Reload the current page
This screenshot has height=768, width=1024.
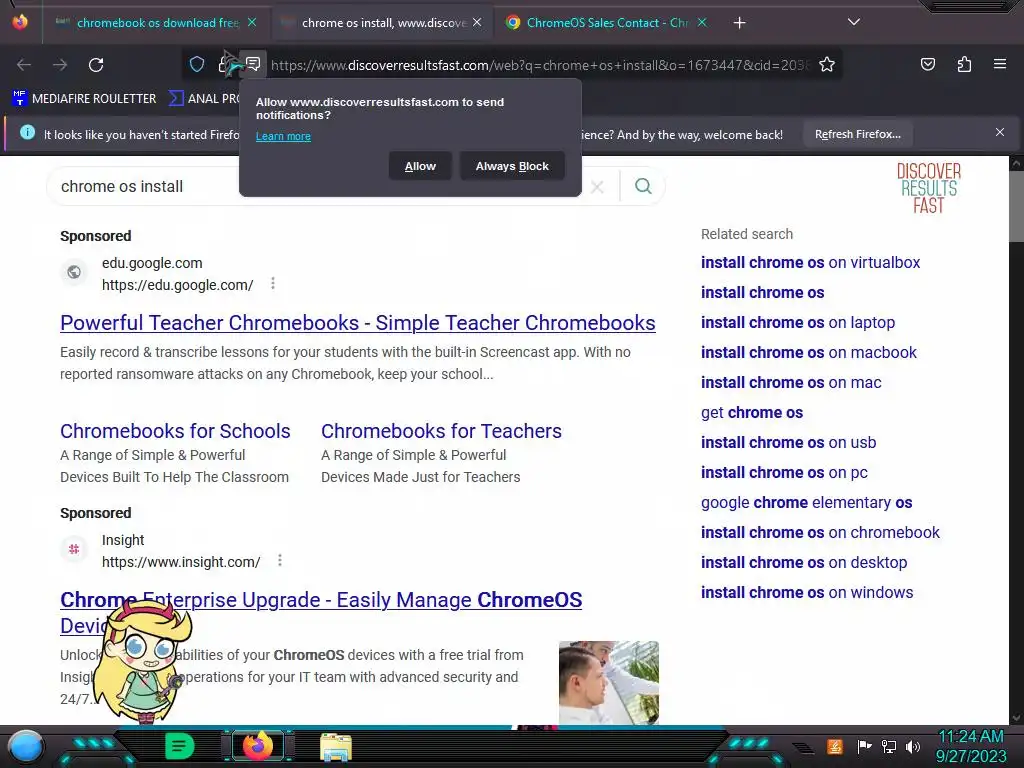96,65
